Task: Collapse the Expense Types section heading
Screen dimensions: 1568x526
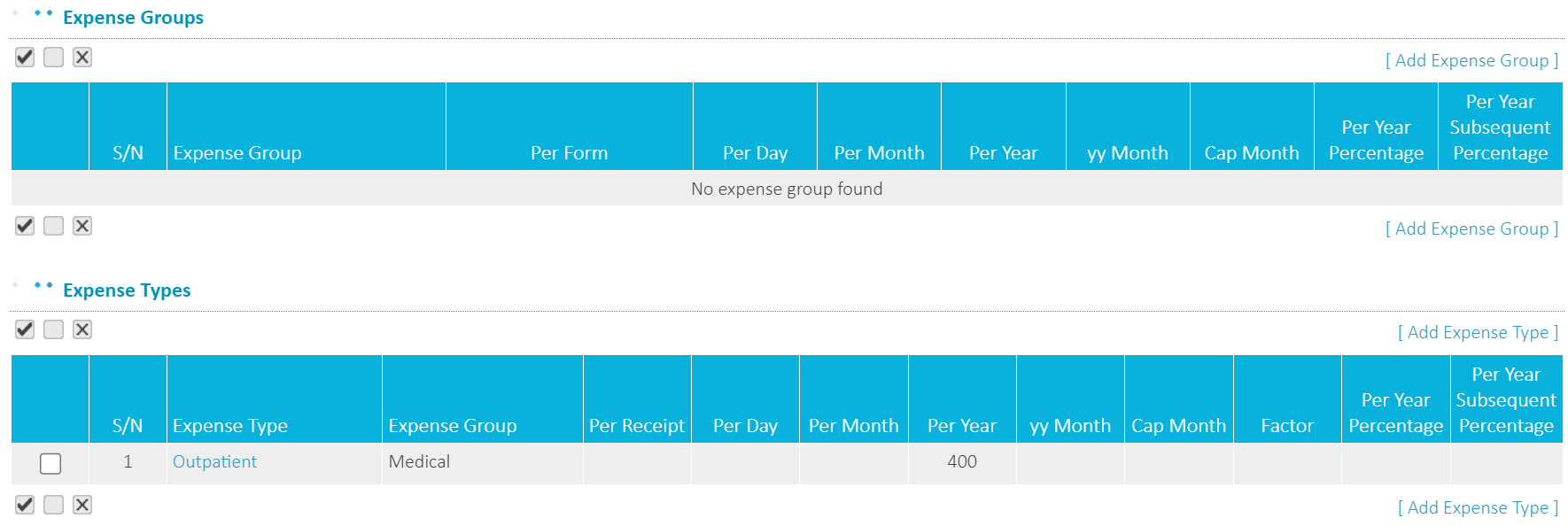Action: 127,290
